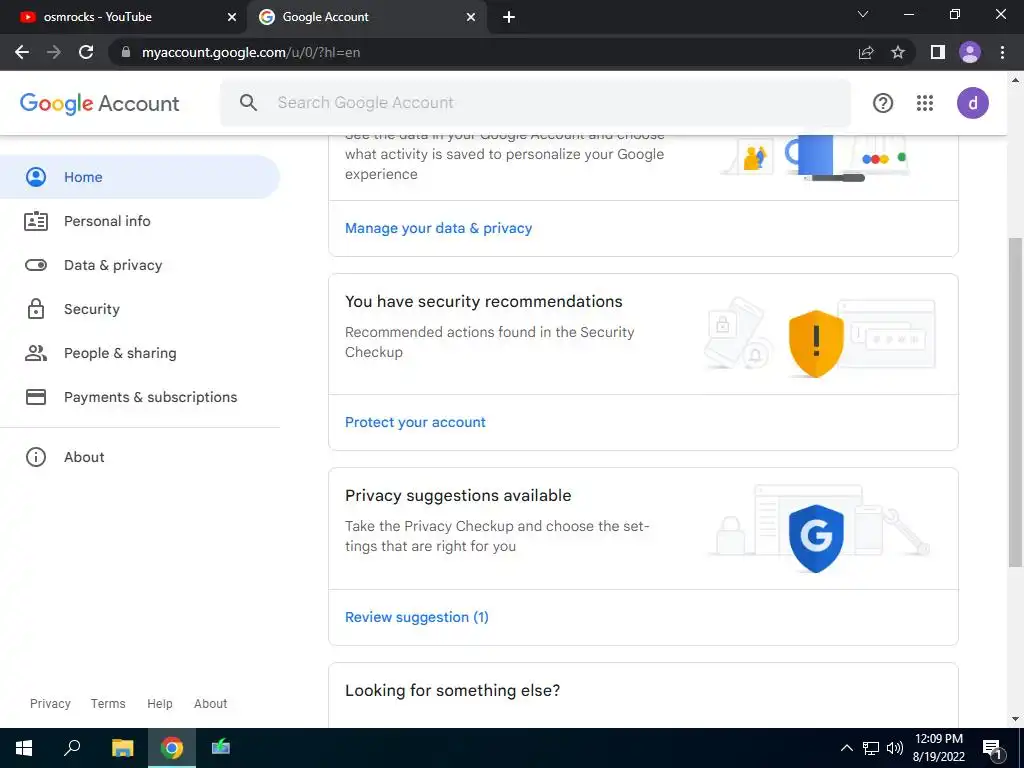Click 'Privacy suggestions available' heading
The width and height of the screenshot is (1024, 768).
click(458, 496)
